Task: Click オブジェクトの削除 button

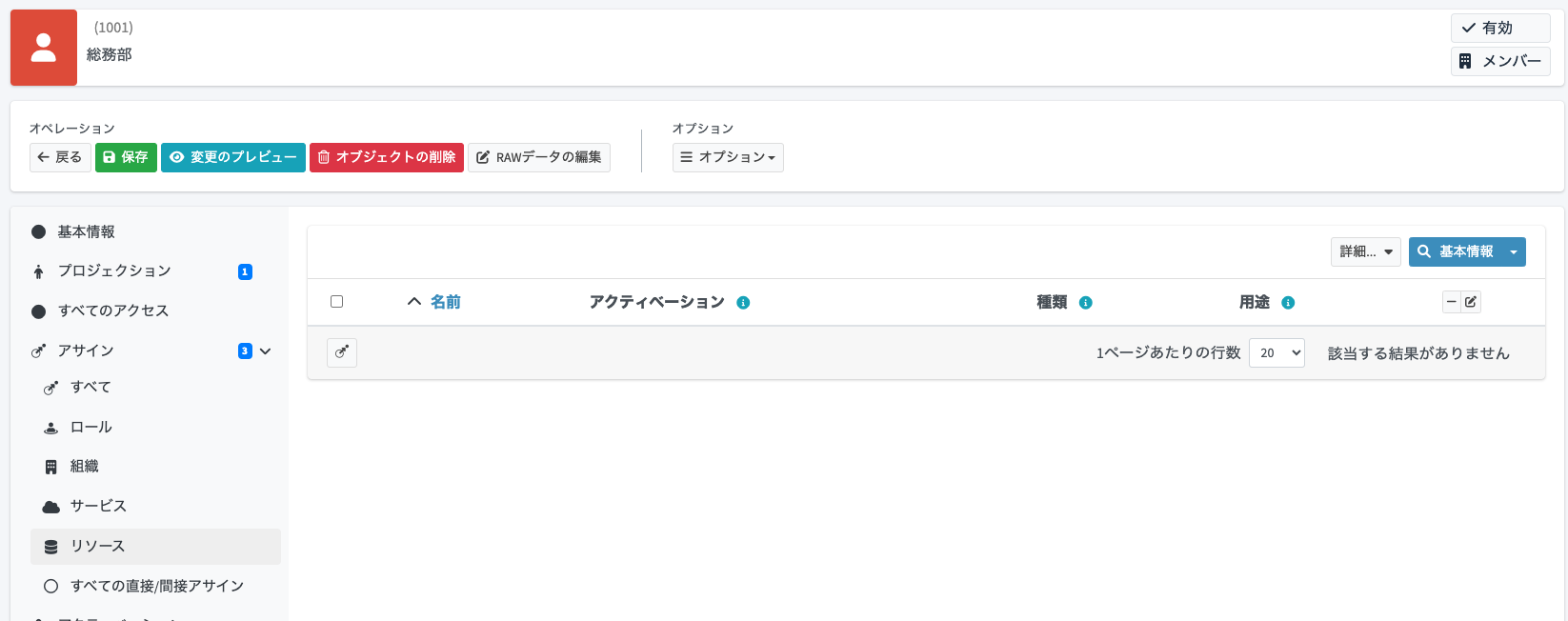Action: [x=387, y=157]
